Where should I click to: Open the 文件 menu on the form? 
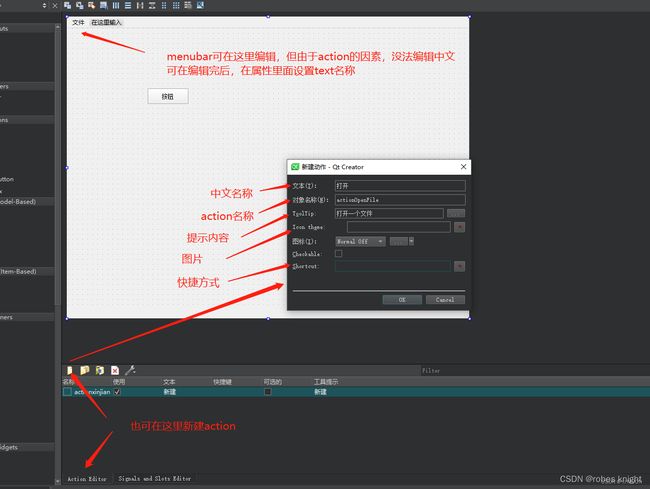click(78, 22)
